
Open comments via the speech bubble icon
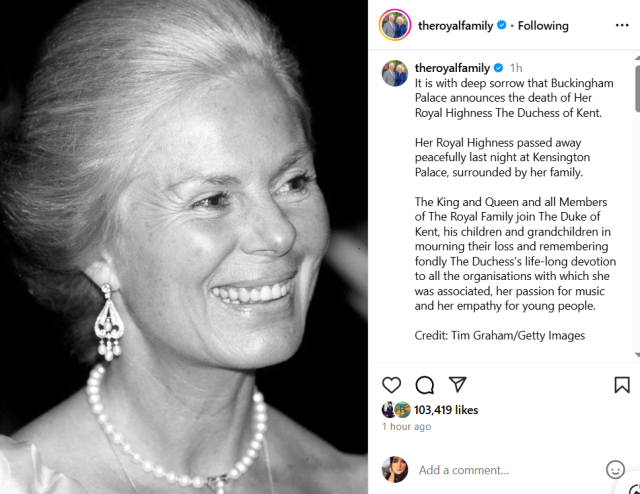[424, 385]
